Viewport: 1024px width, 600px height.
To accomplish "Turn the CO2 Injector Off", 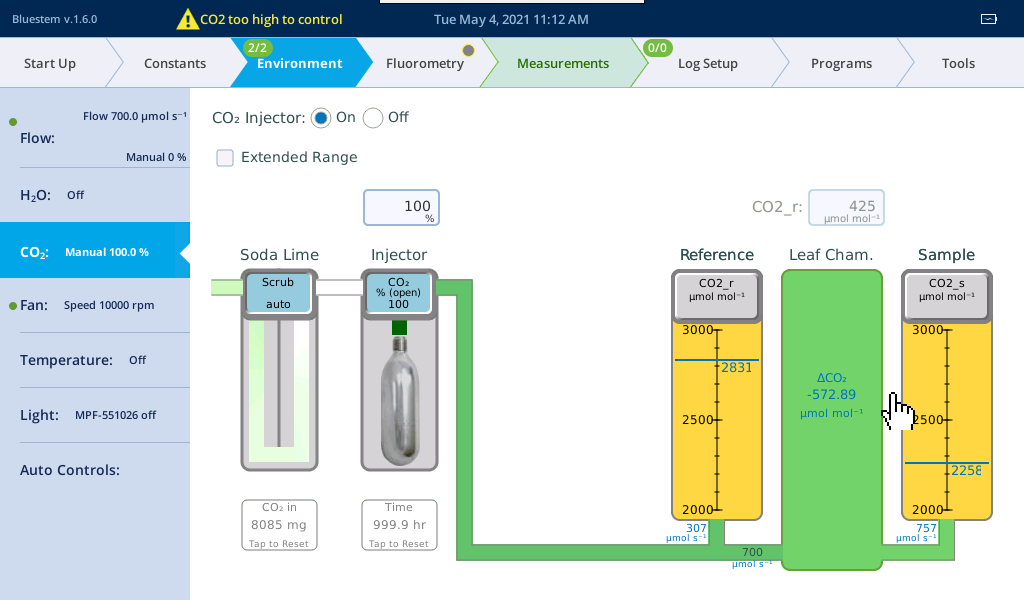I will click(373, 118).
